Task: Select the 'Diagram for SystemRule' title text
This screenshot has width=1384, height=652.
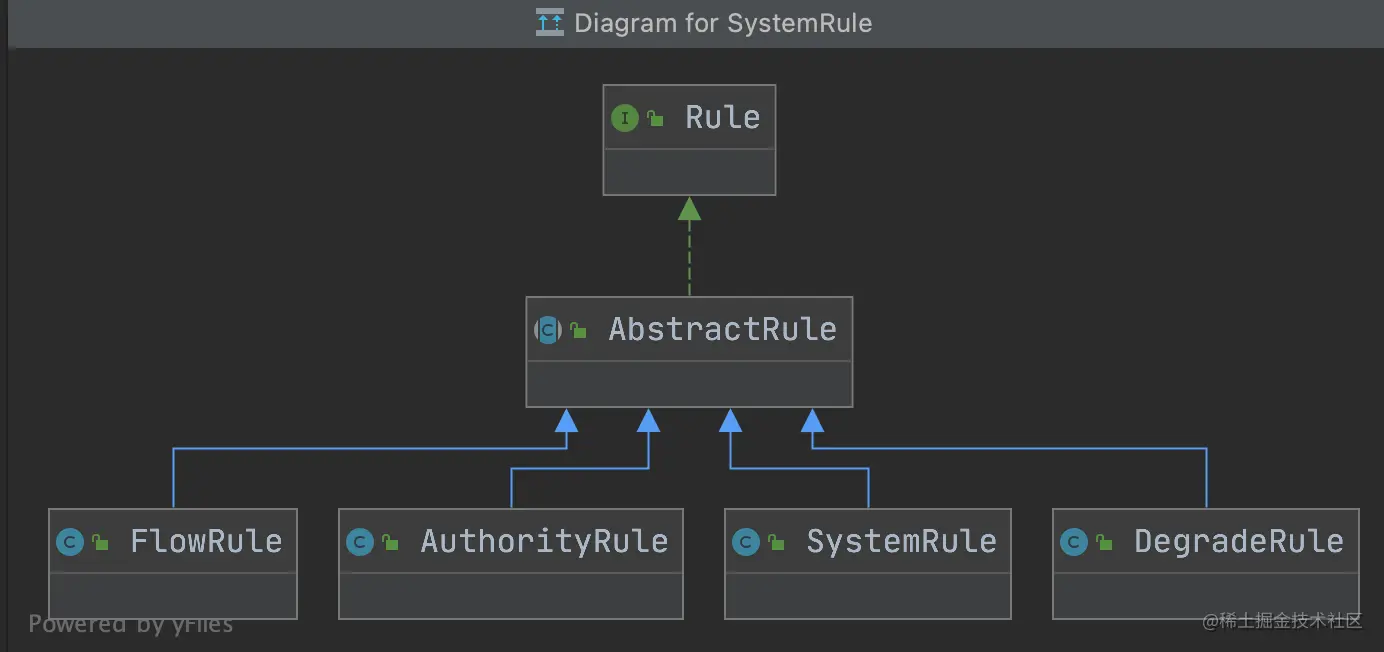Action: [723, 23]
